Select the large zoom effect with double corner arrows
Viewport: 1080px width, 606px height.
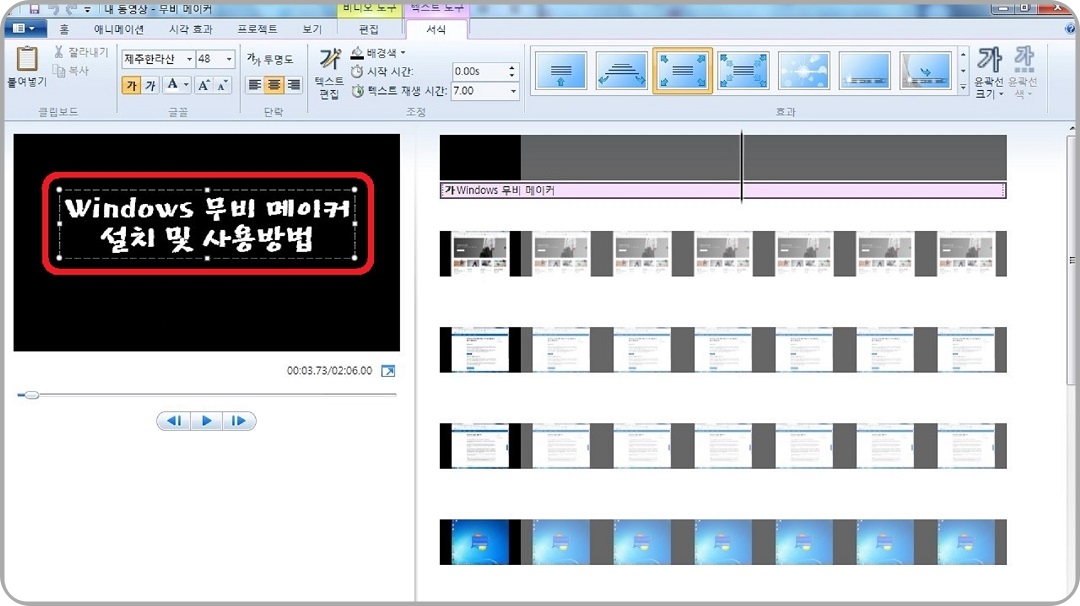click(x=743, y=70)
